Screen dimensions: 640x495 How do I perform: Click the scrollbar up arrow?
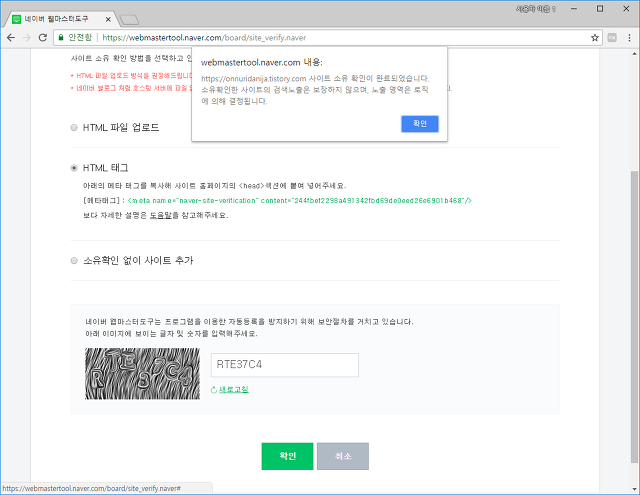[634, 53]
